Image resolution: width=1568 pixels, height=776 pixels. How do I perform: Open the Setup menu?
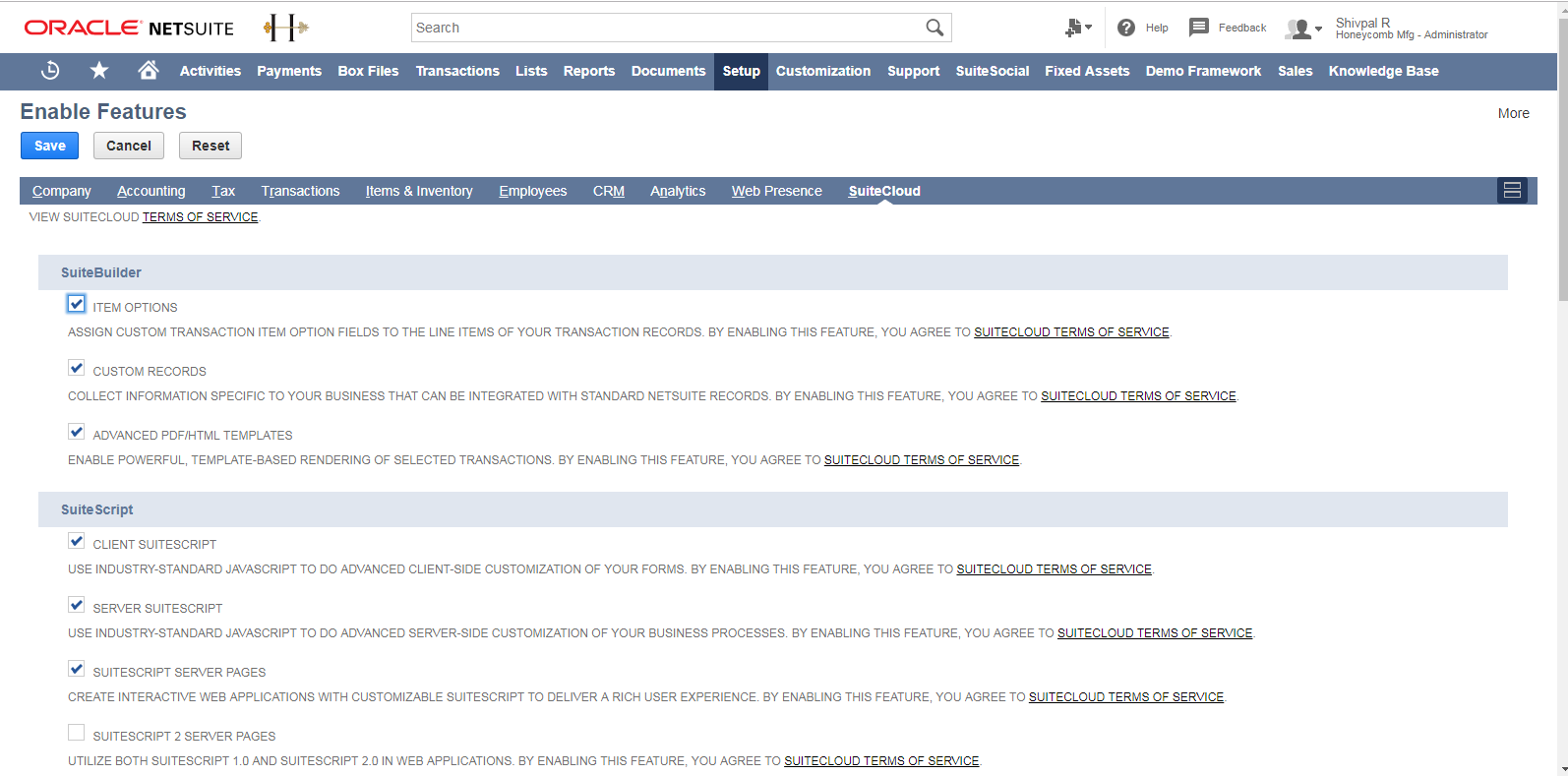pos(742,71)
